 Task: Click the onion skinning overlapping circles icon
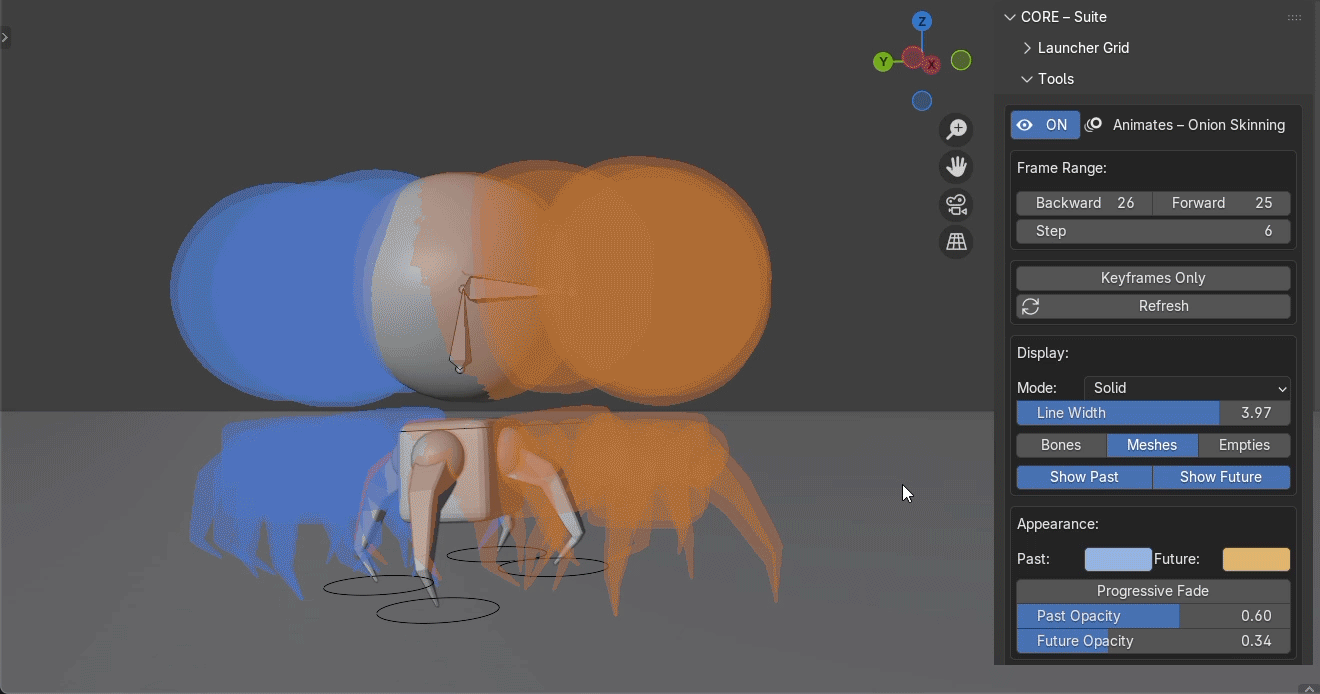pos(1094,125)
